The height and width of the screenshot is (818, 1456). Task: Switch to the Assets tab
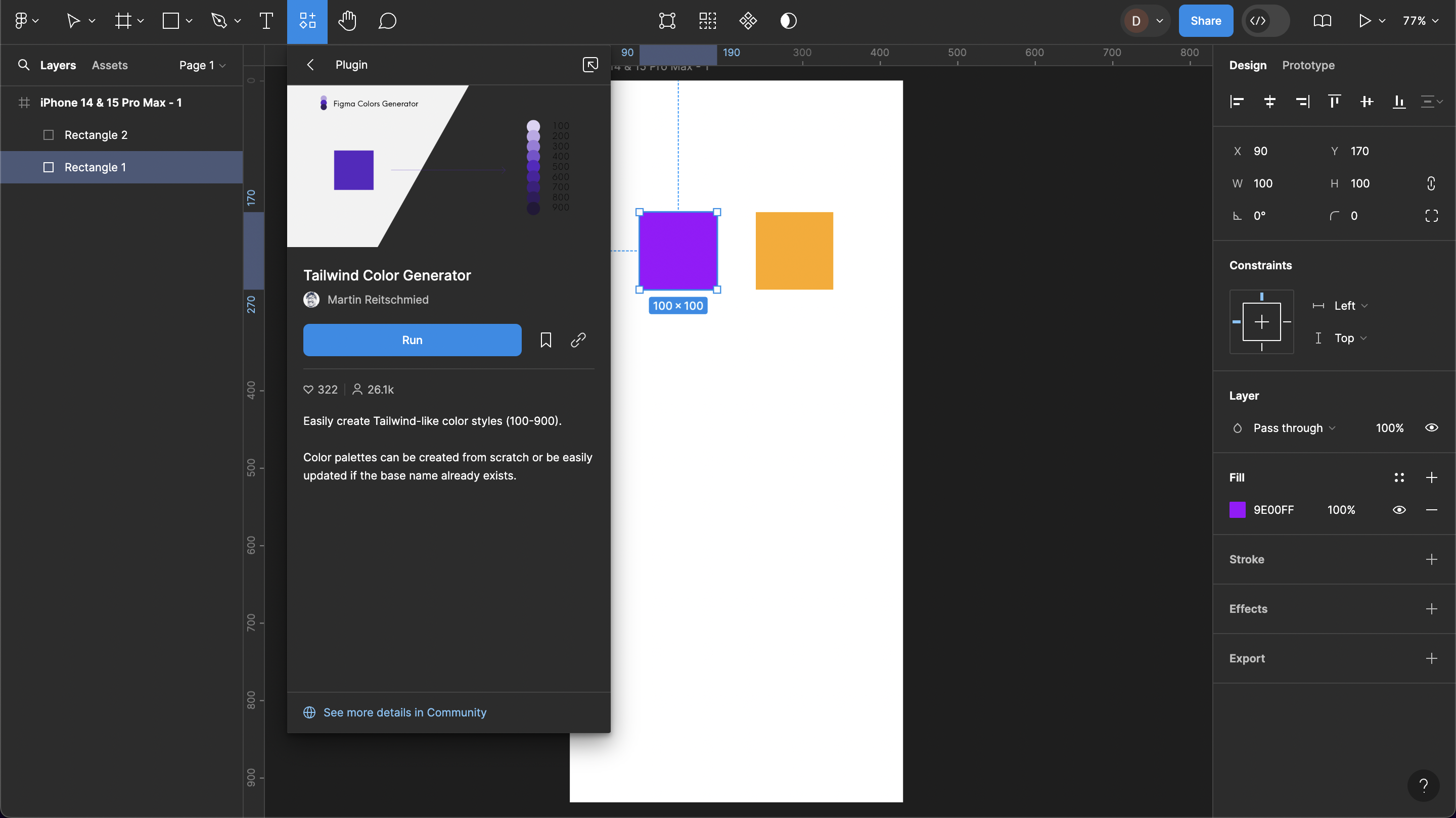point(110,65)
